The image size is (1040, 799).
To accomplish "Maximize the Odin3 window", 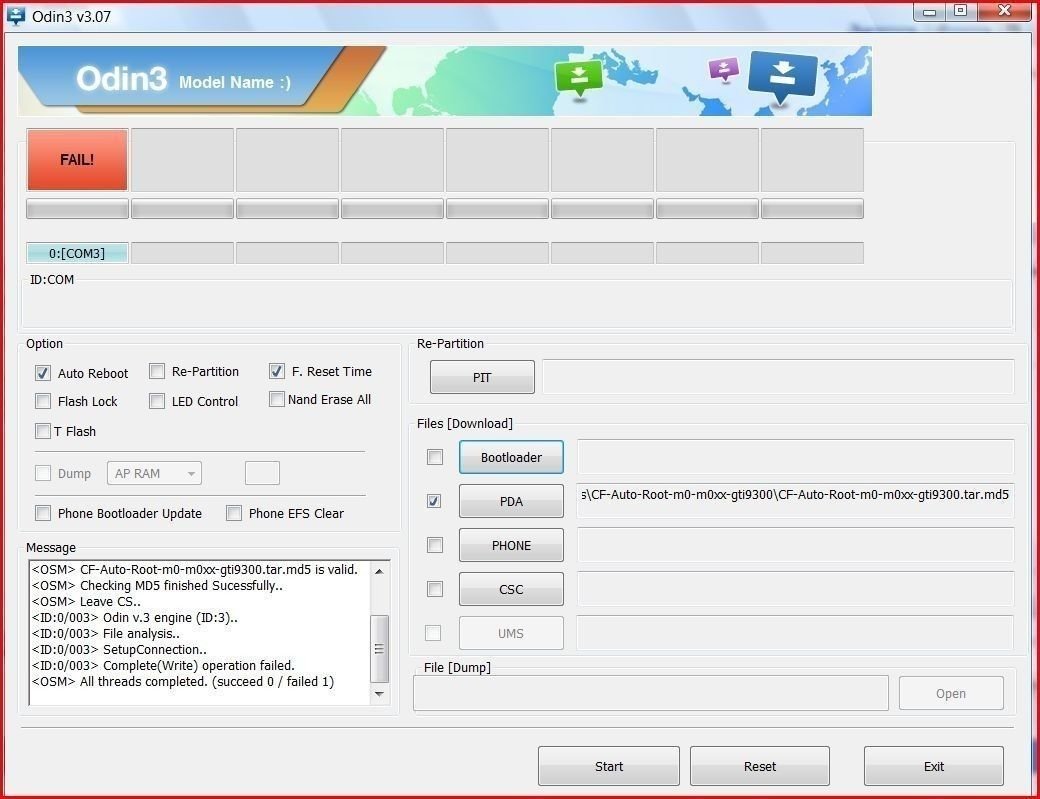I will click(960, 11).
